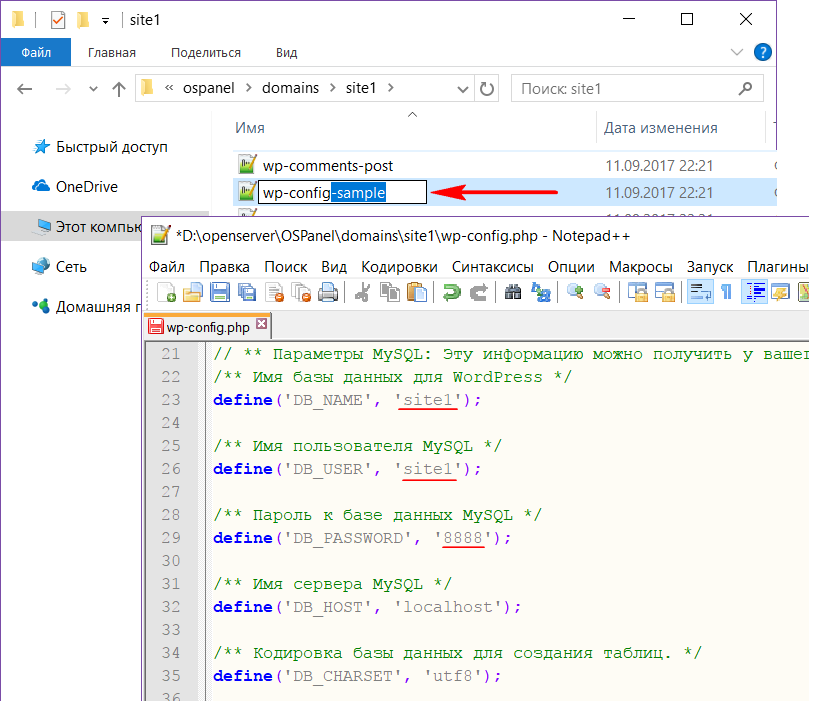Open the Quick Access Toolbar customize dropdown
The image size is (814, 701).
pos(105,21)
